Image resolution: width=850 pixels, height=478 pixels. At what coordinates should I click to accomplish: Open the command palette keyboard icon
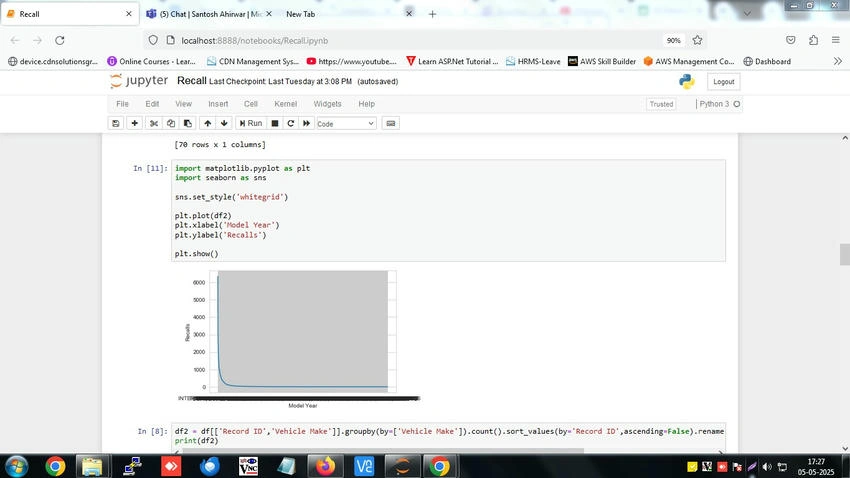tap(390, 124)
